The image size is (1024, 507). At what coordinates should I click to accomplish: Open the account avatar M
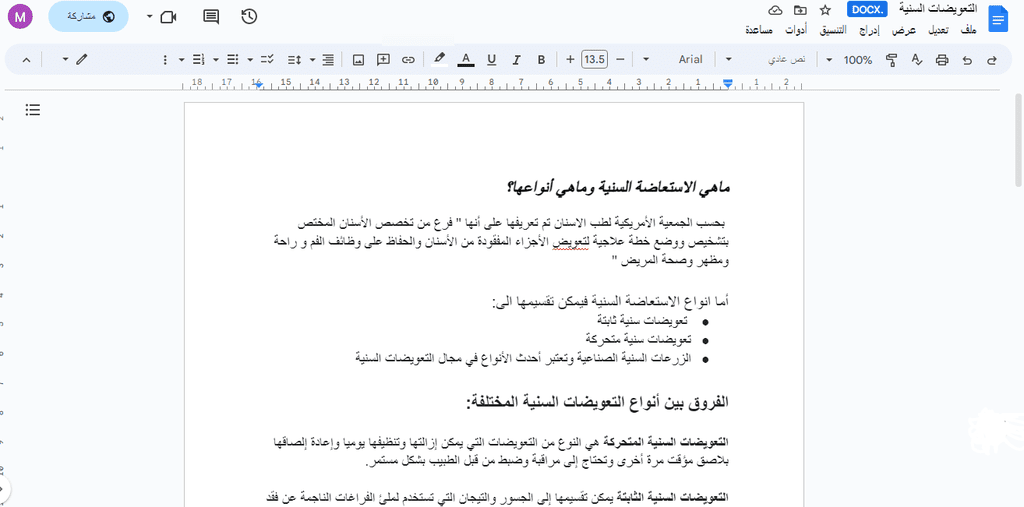(x=20, y=16)
